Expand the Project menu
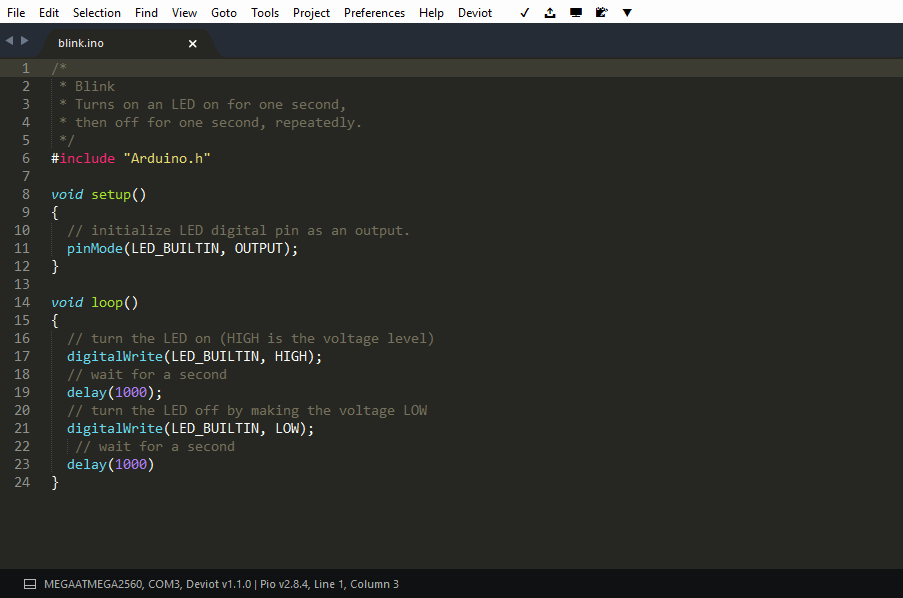The width and height of the screenshot is (903, 598). pyautogui.click(x=311, y=13)
